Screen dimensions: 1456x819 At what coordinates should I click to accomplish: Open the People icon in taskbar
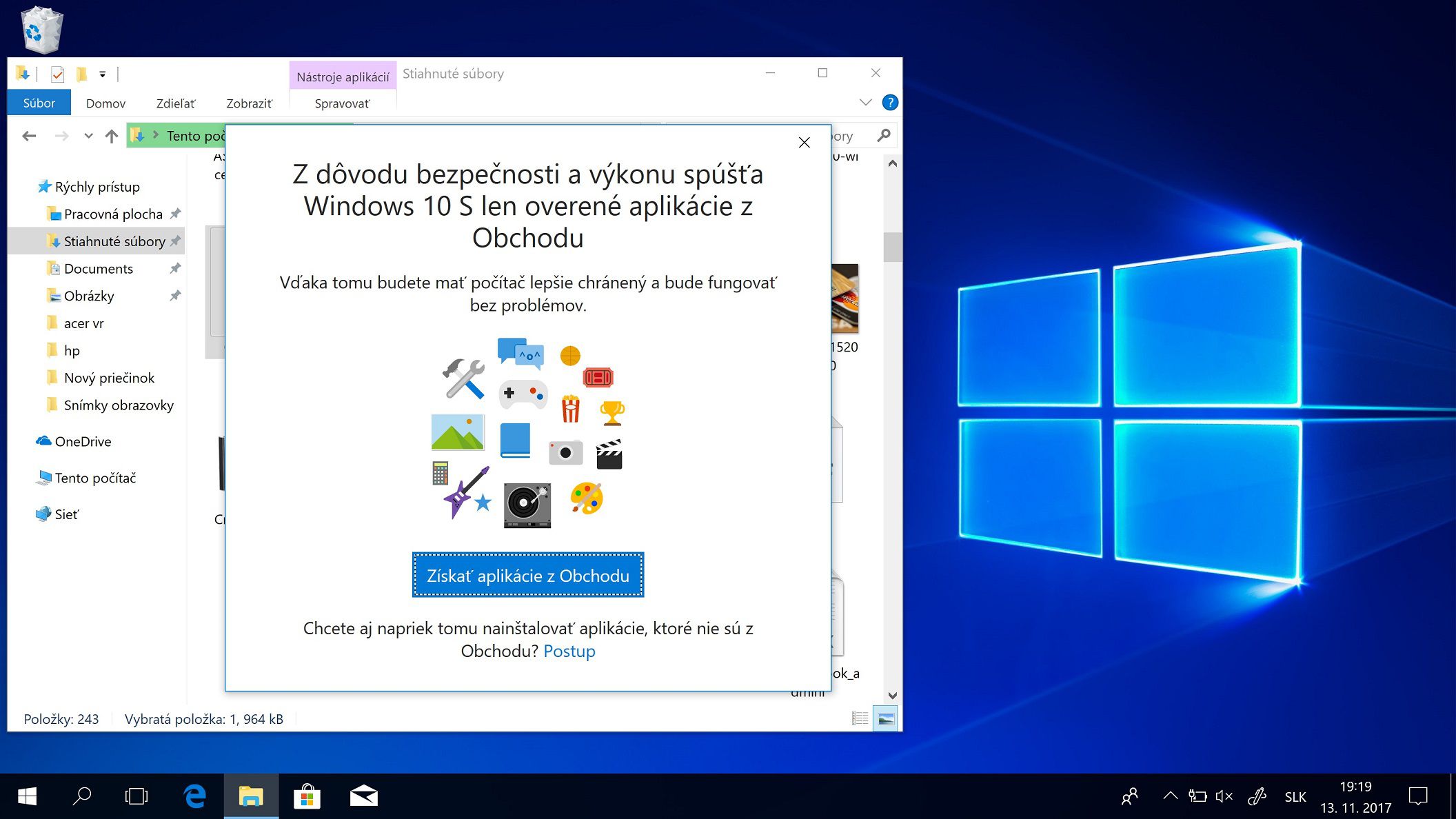point(1129,796)
